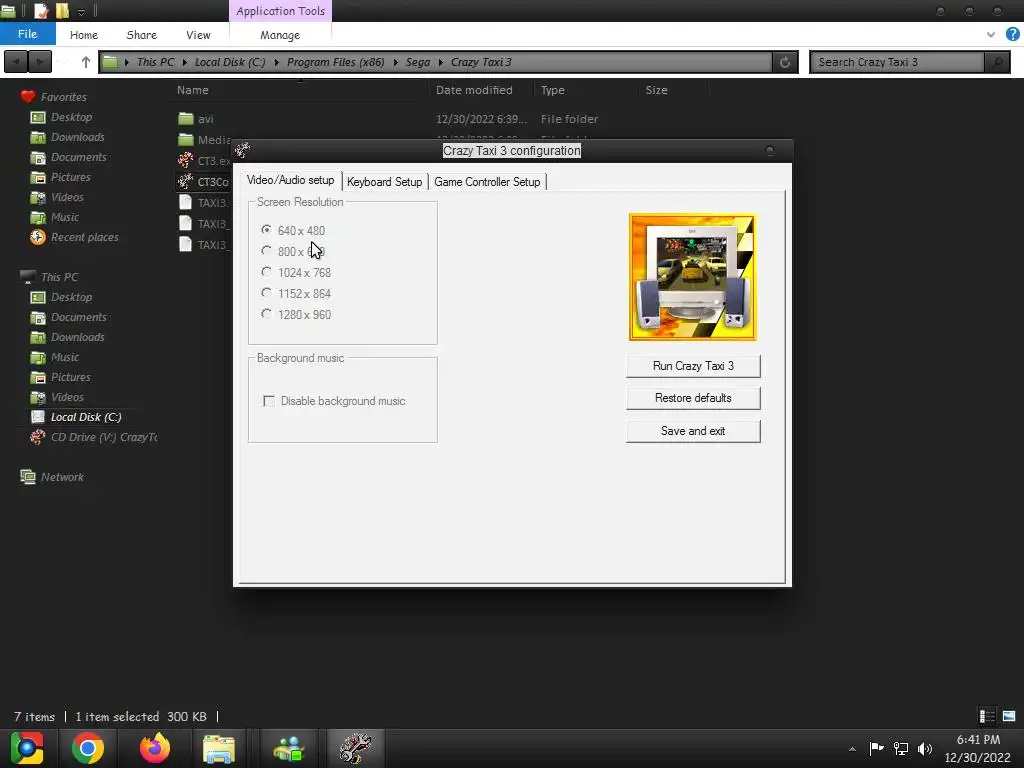Viewport: 1024px width, 768px height.
Task: Switch to details view icon in status bar
Action: coord(987,716)
